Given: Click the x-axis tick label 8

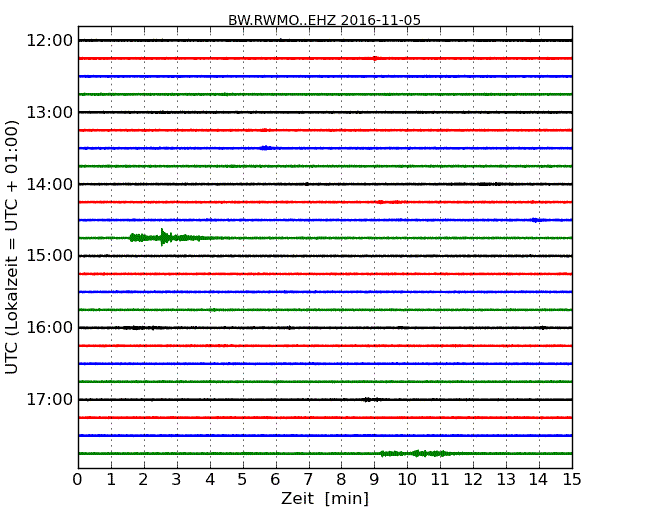Looking at the screenshot, I should point(341,480).
